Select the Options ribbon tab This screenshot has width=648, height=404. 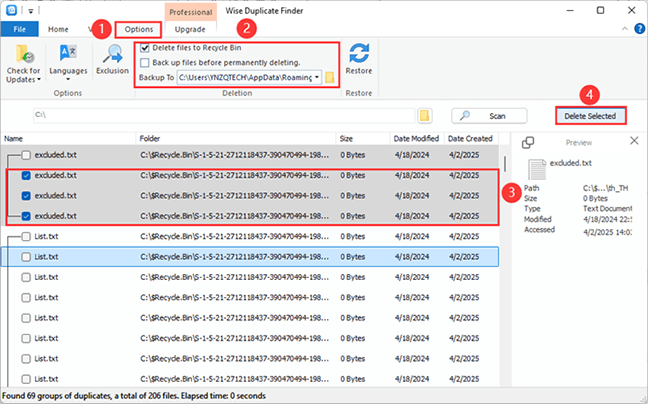[x=139, y=29]
